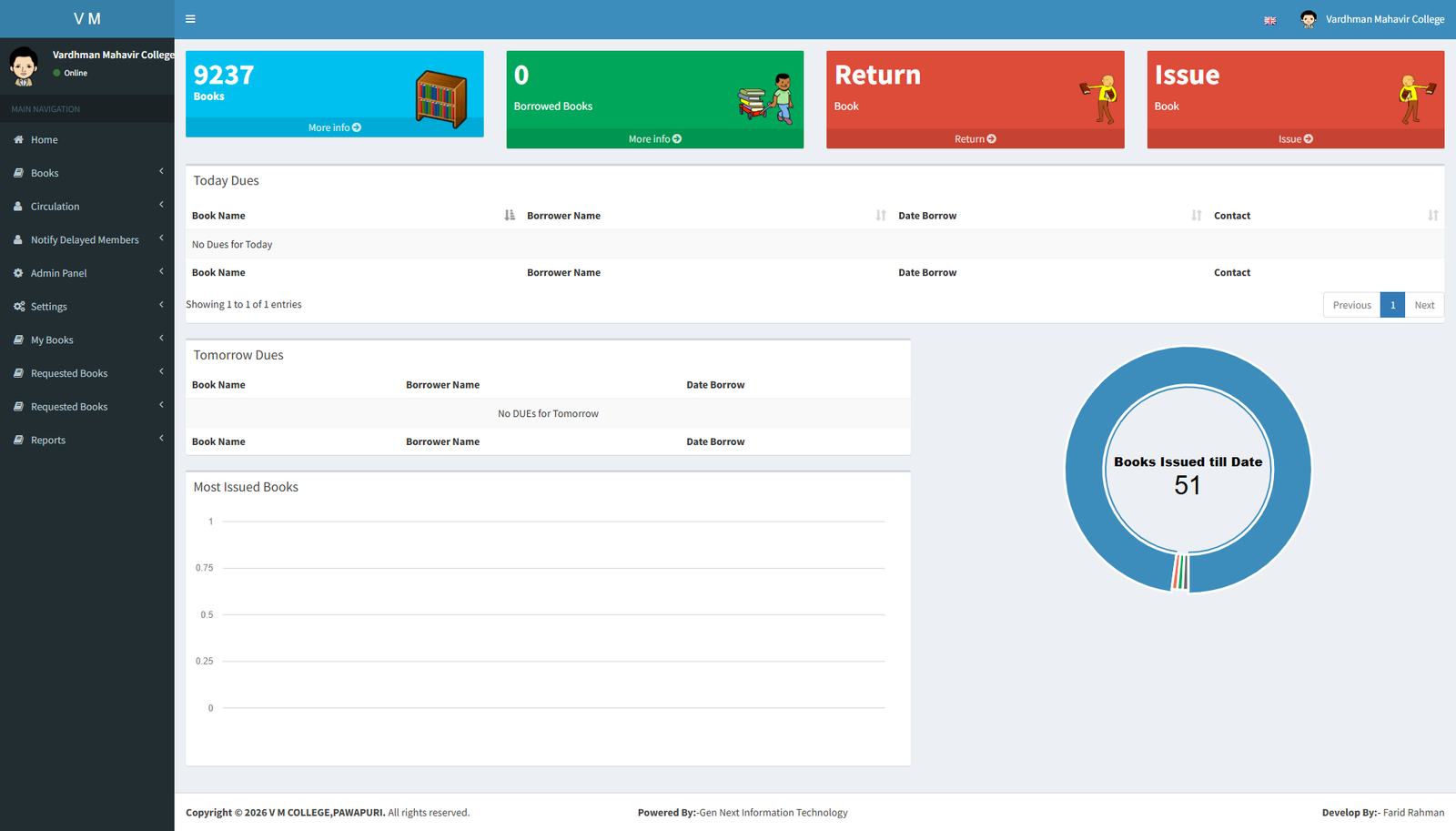Sort Today Dues by Date Borrow column
The image size is (1456, 831).
1046,216
